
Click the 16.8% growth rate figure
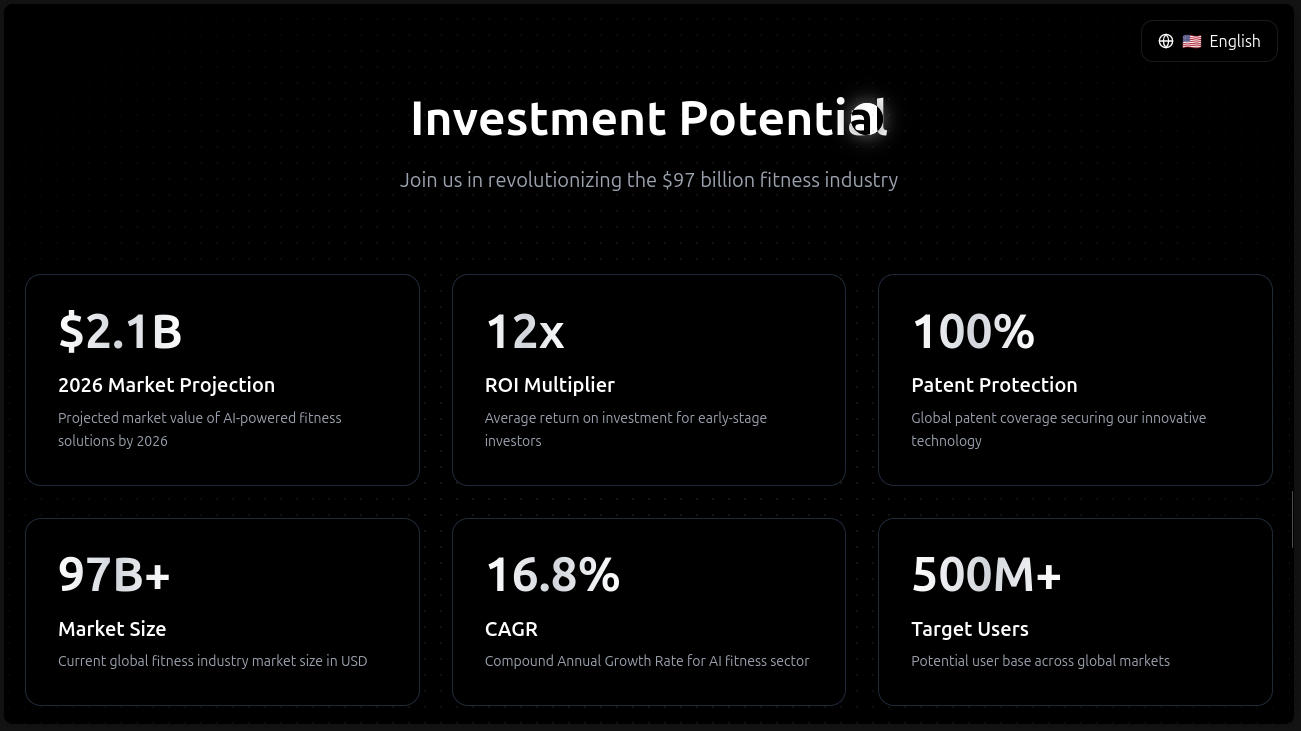[553, 575]
